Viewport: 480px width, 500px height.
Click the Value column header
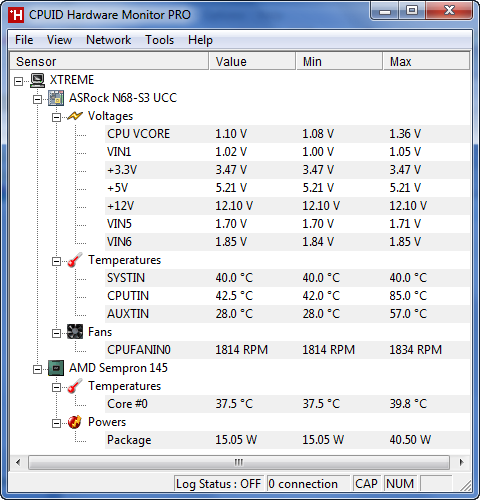252,61
